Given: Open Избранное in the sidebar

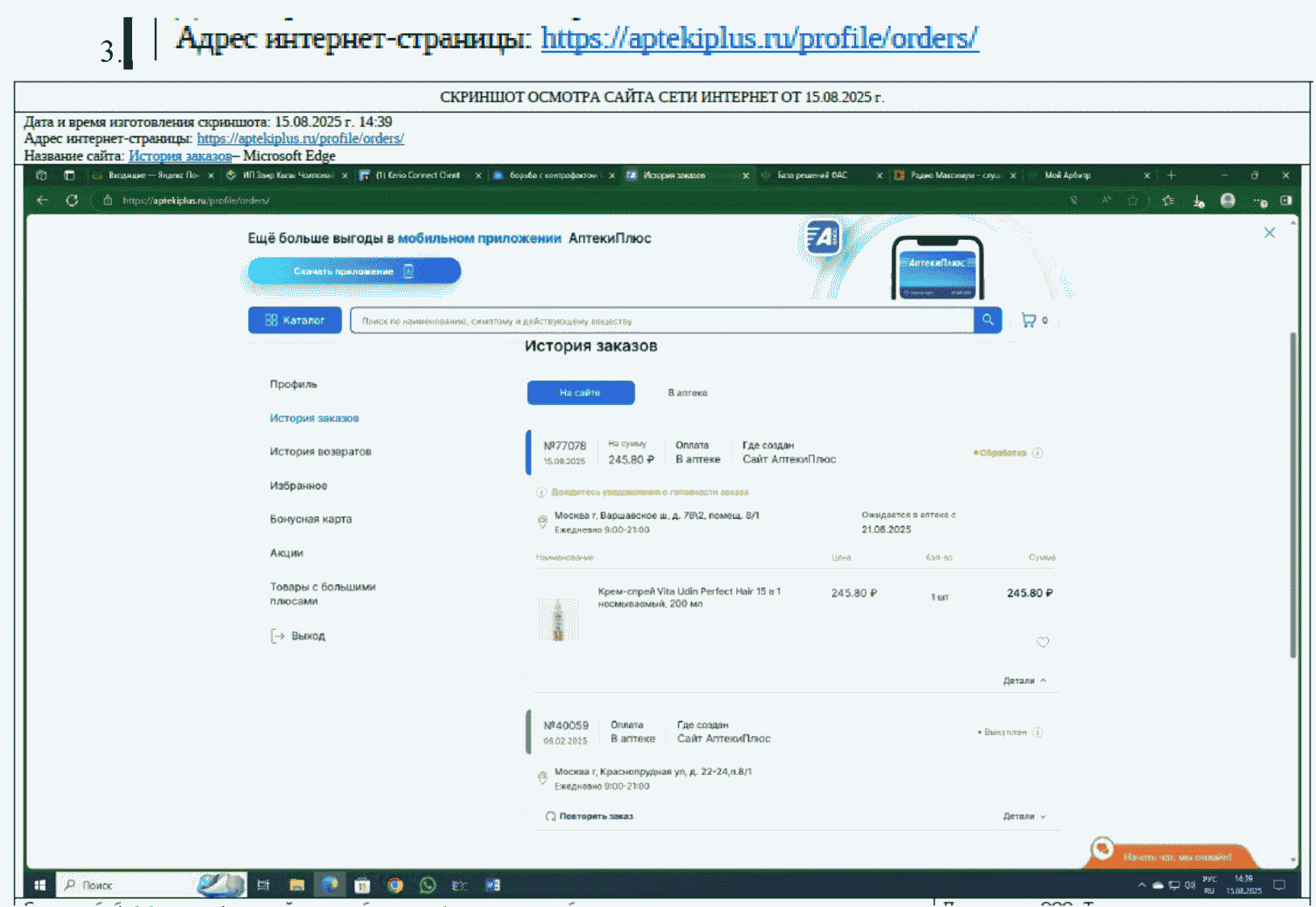Looking at the screenshot, I should [299, 486].
